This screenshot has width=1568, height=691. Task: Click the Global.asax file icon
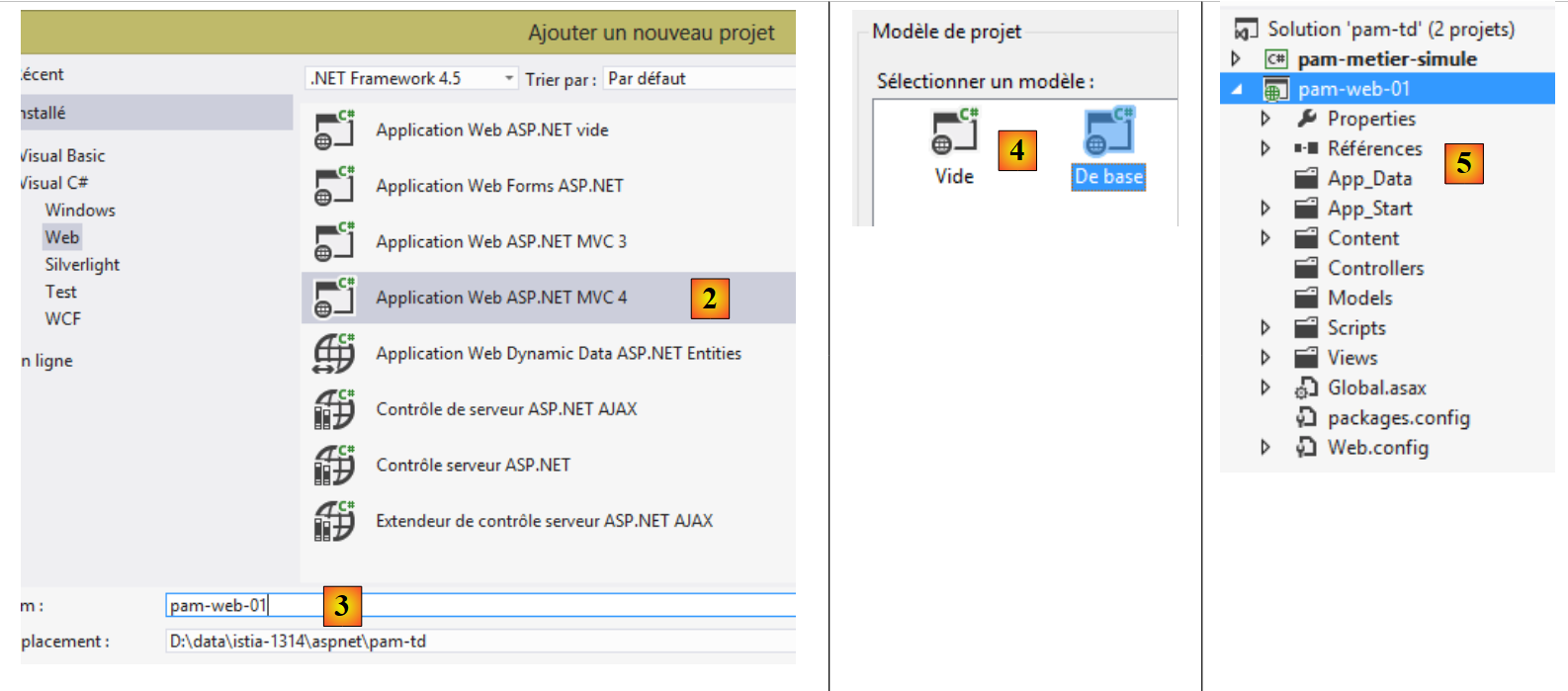coord(1307,389)
